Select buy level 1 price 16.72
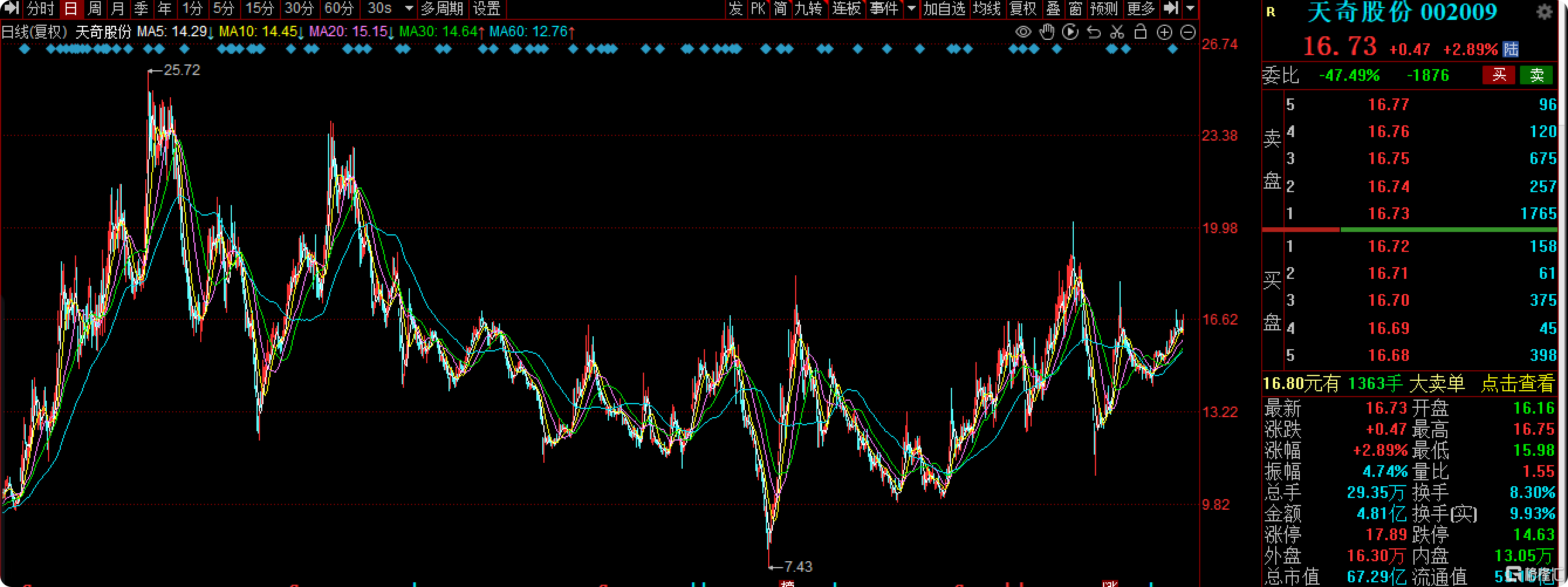Viewport: 1568px width, 587px height. click(x=1388, y=246)
